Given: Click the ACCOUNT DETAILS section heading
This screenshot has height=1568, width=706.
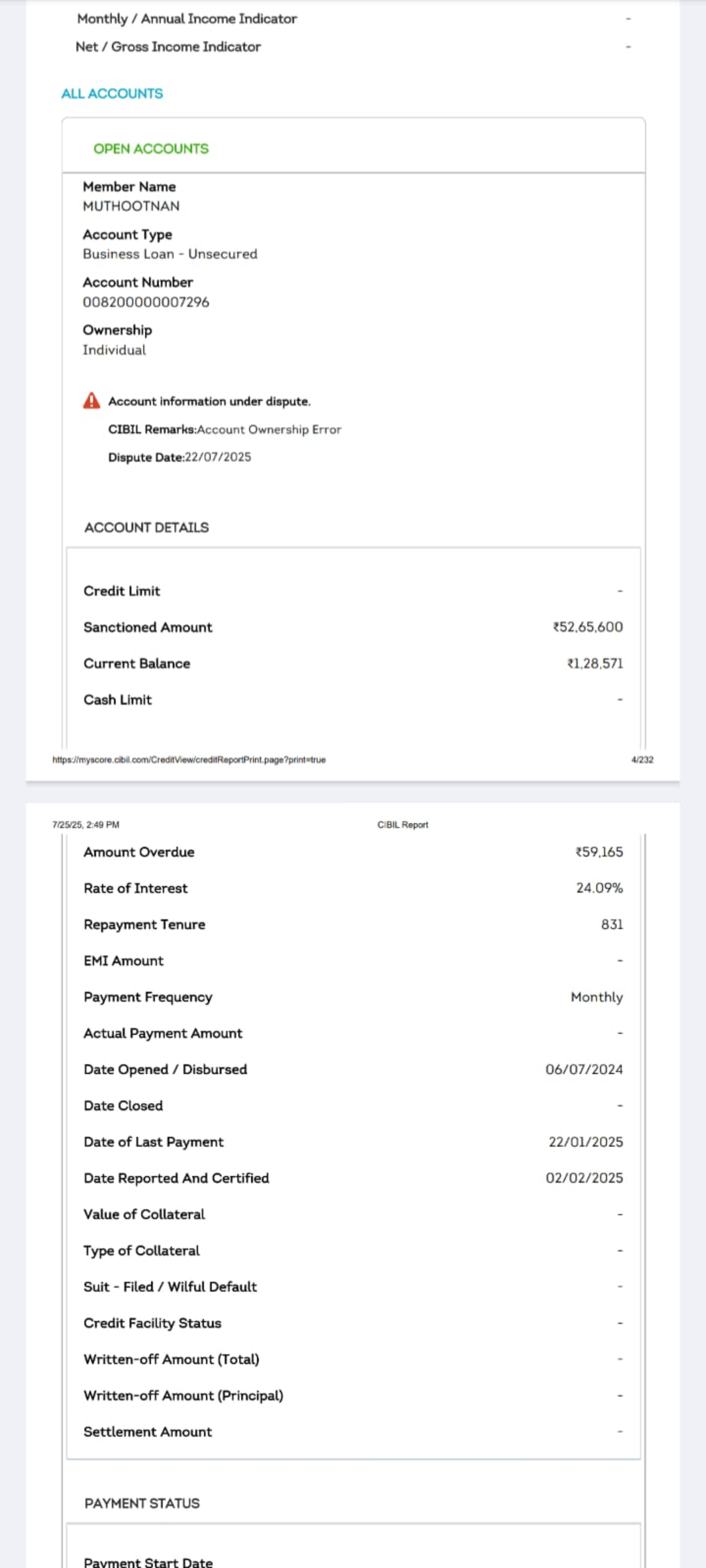Looking at the screenshot, I should [146, 527].
